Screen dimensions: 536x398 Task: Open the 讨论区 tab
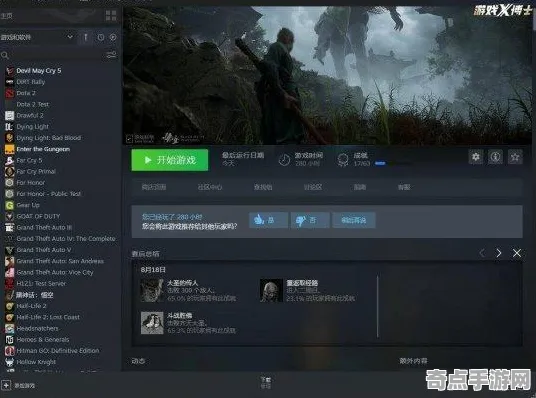click(313, 187)
